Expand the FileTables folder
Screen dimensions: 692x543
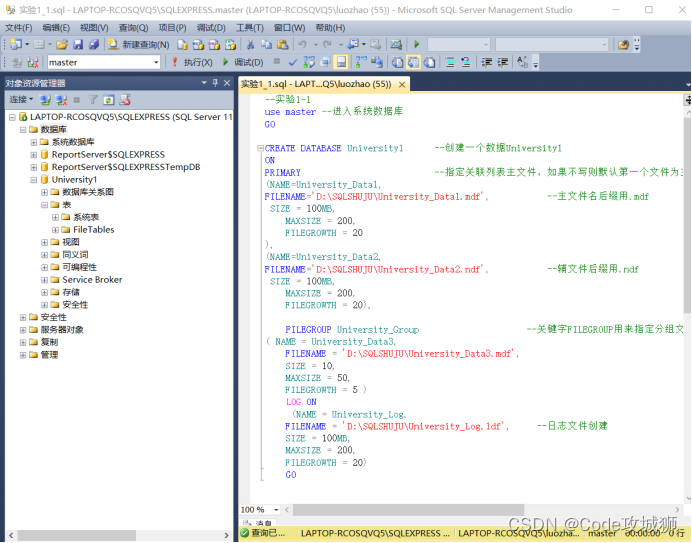click(x=55, y=230)
